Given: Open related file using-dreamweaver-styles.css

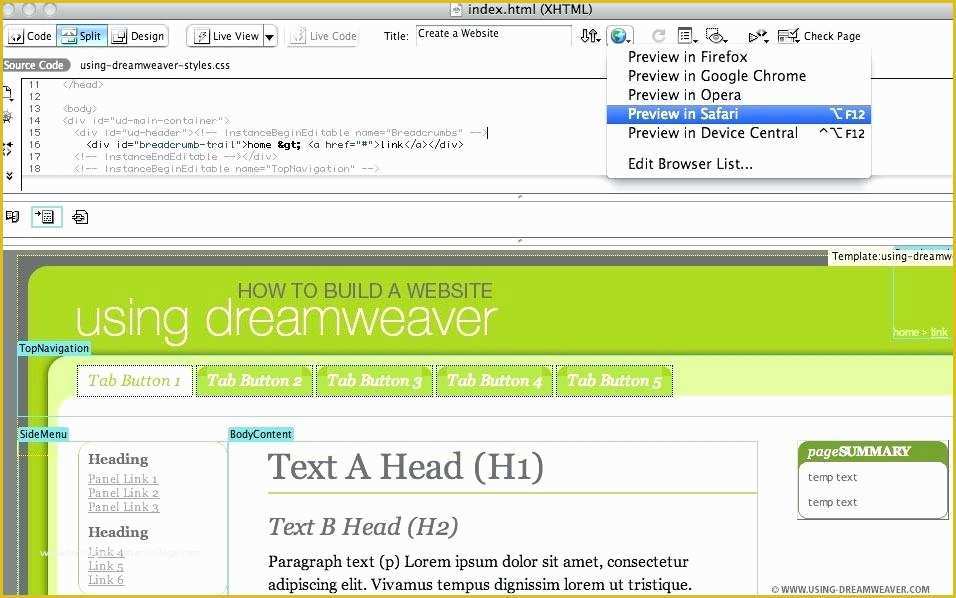Looking at the screenshot, I should pos(155,65).
